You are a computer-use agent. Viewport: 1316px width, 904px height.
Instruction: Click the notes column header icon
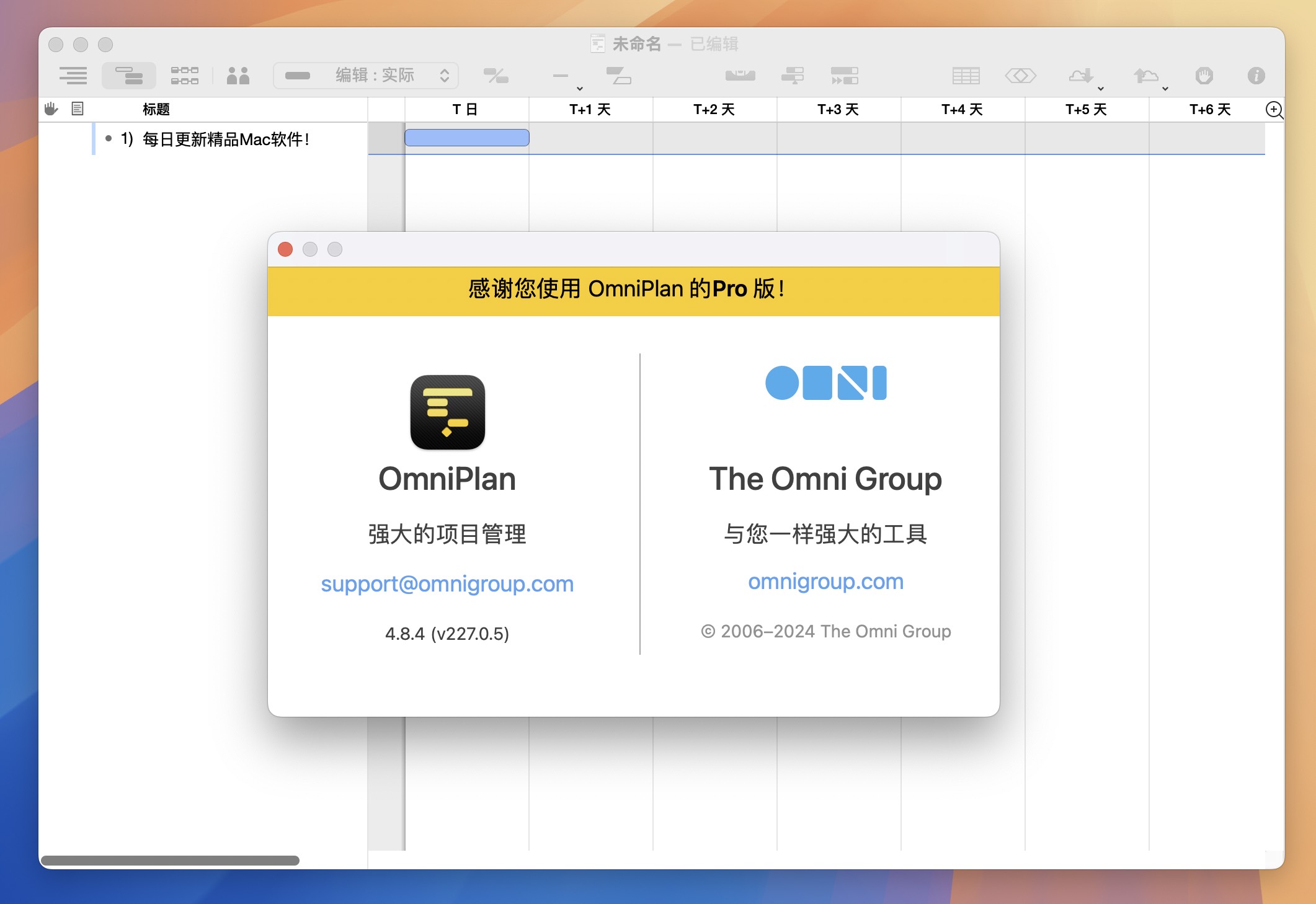point(78,109)
